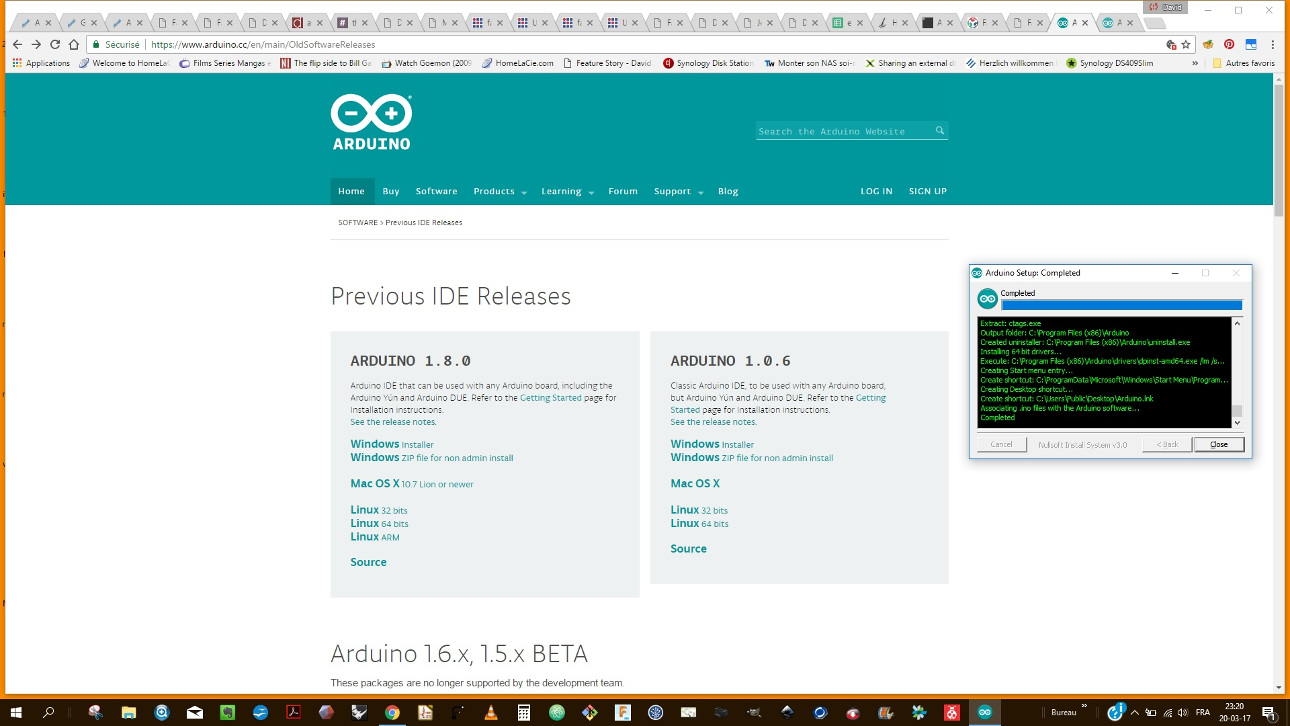Click the setup progress bar in Arduino Setup
The image size is (1290, 726).
tap(1121, 305)
